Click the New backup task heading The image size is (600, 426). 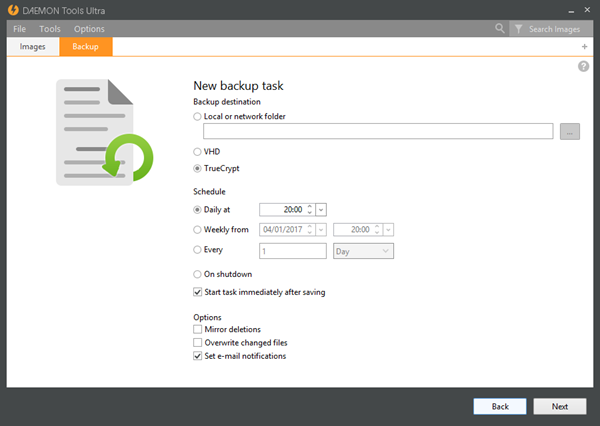click(x=238, y=86)
